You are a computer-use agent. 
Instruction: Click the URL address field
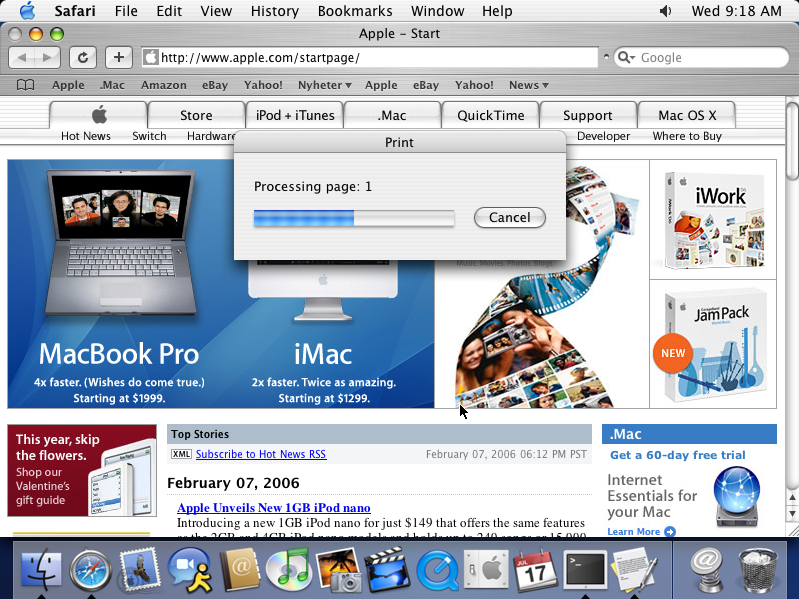(370, 58)
